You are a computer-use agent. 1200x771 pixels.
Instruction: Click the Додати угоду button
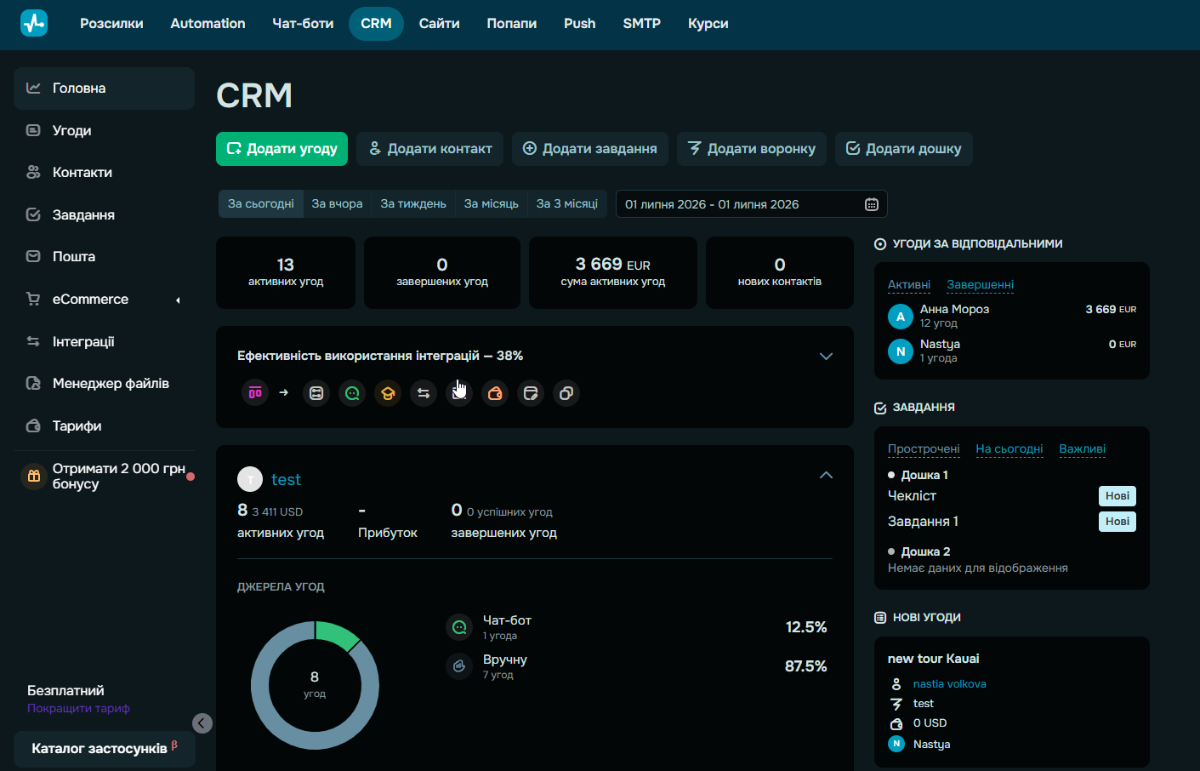point(282,149)
